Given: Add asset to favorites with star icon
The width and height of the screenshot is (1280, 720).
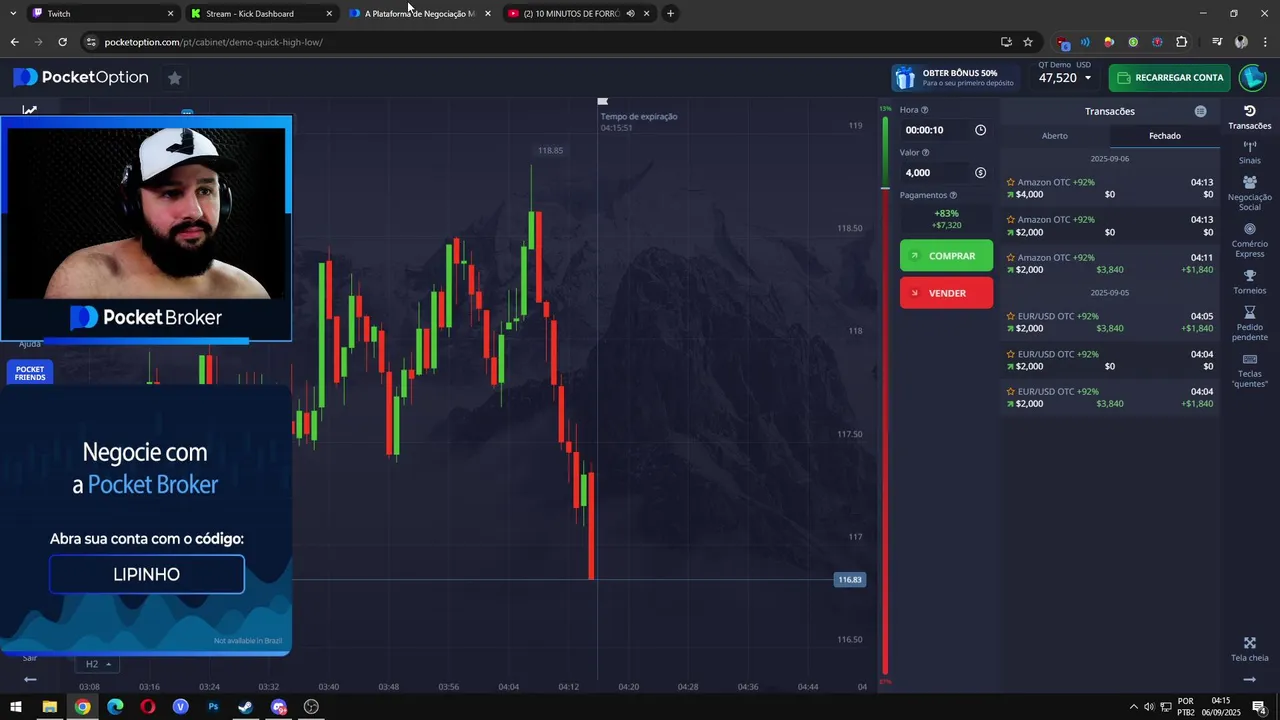Looking at the screenshot, I should [x=174, y=78].
